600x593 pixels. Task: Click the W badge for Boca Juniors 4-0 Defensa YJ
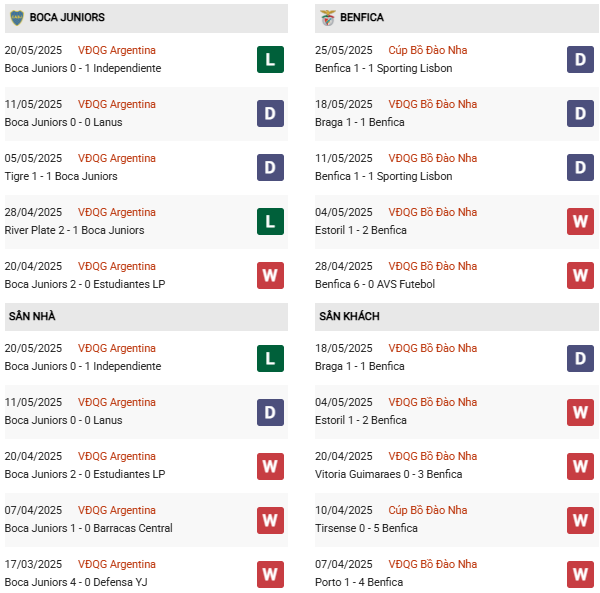click(x=270, y=573)
